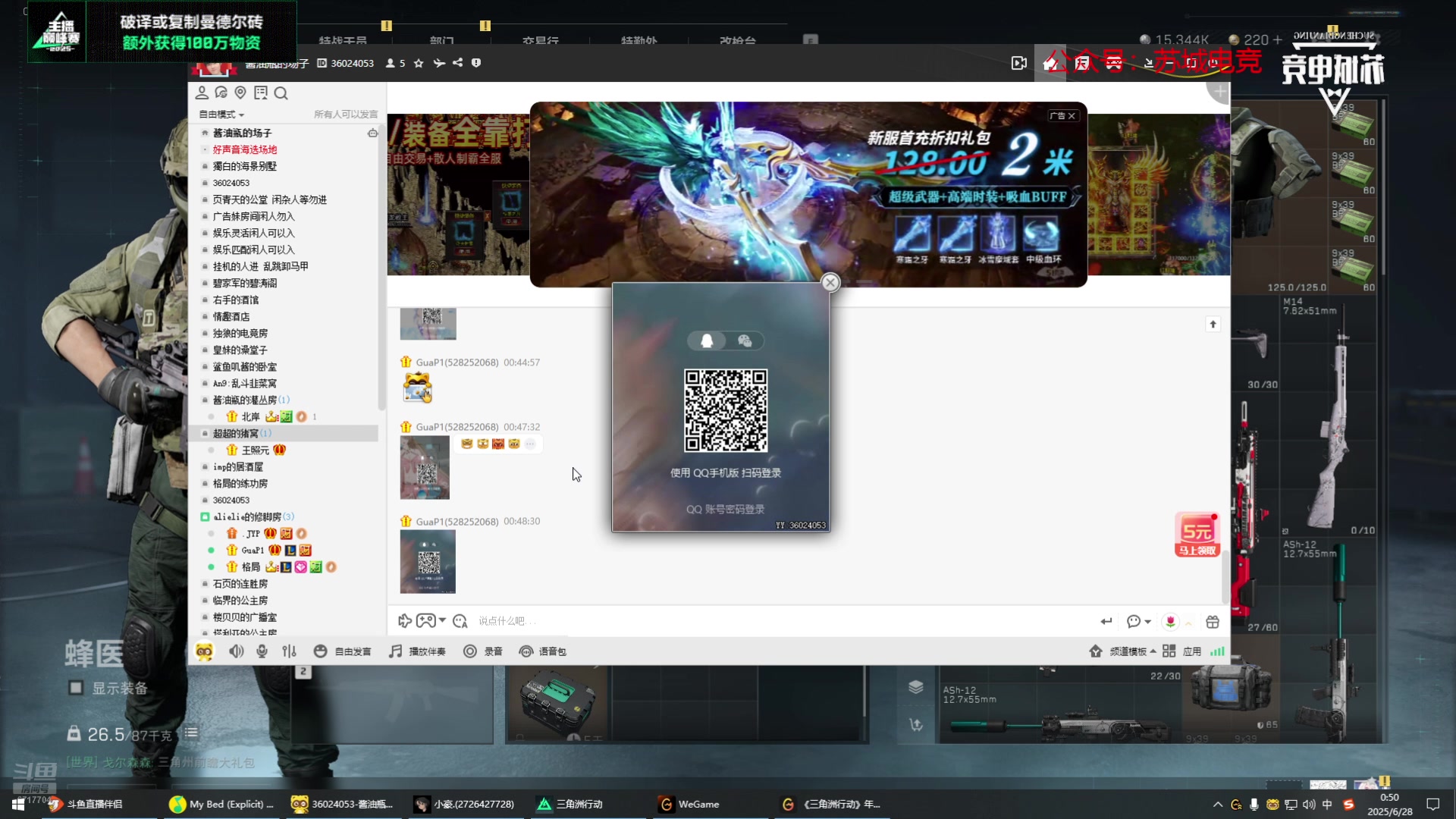Open the video camera icon in title bar

1019,63
